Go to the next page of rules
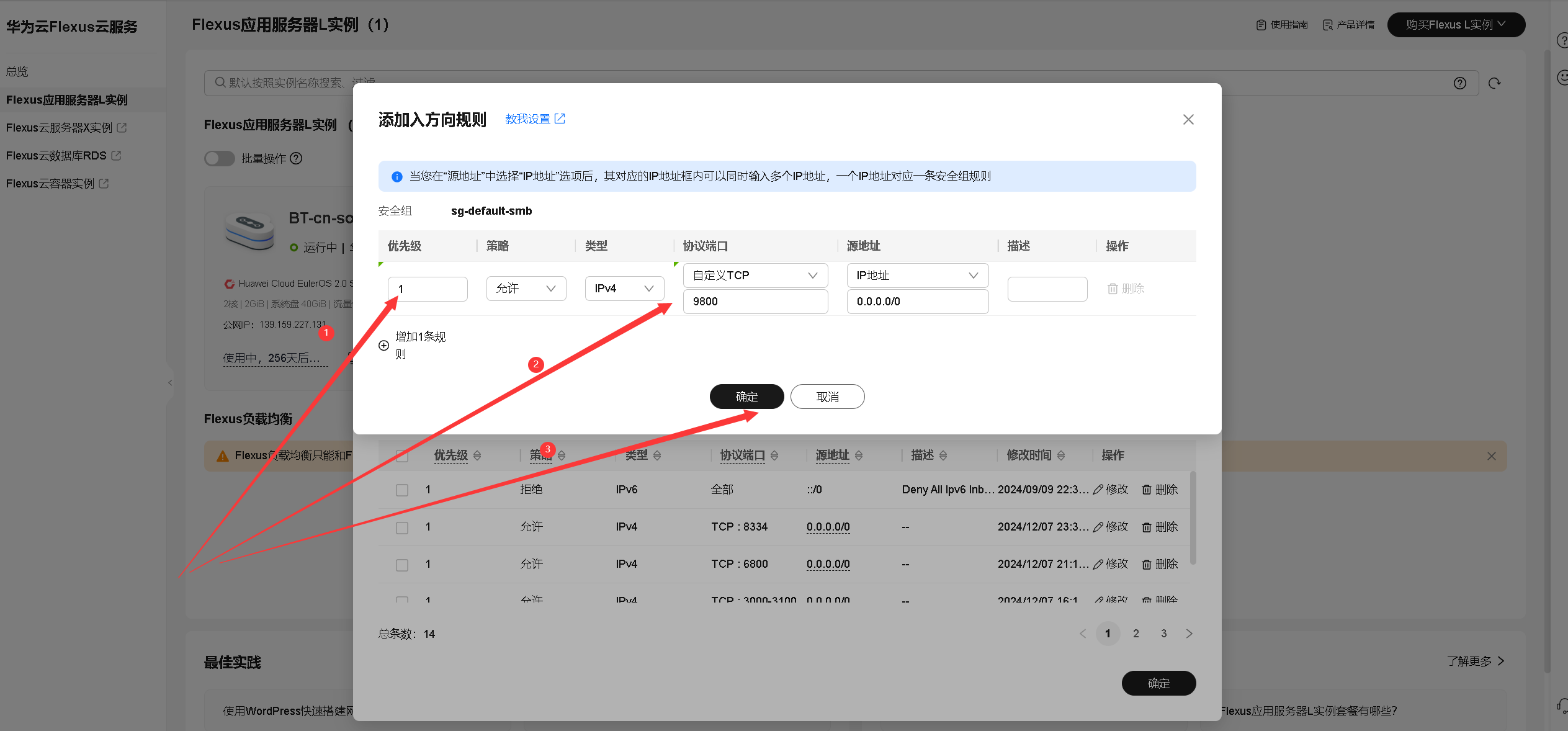 [x=1189, y=634]
